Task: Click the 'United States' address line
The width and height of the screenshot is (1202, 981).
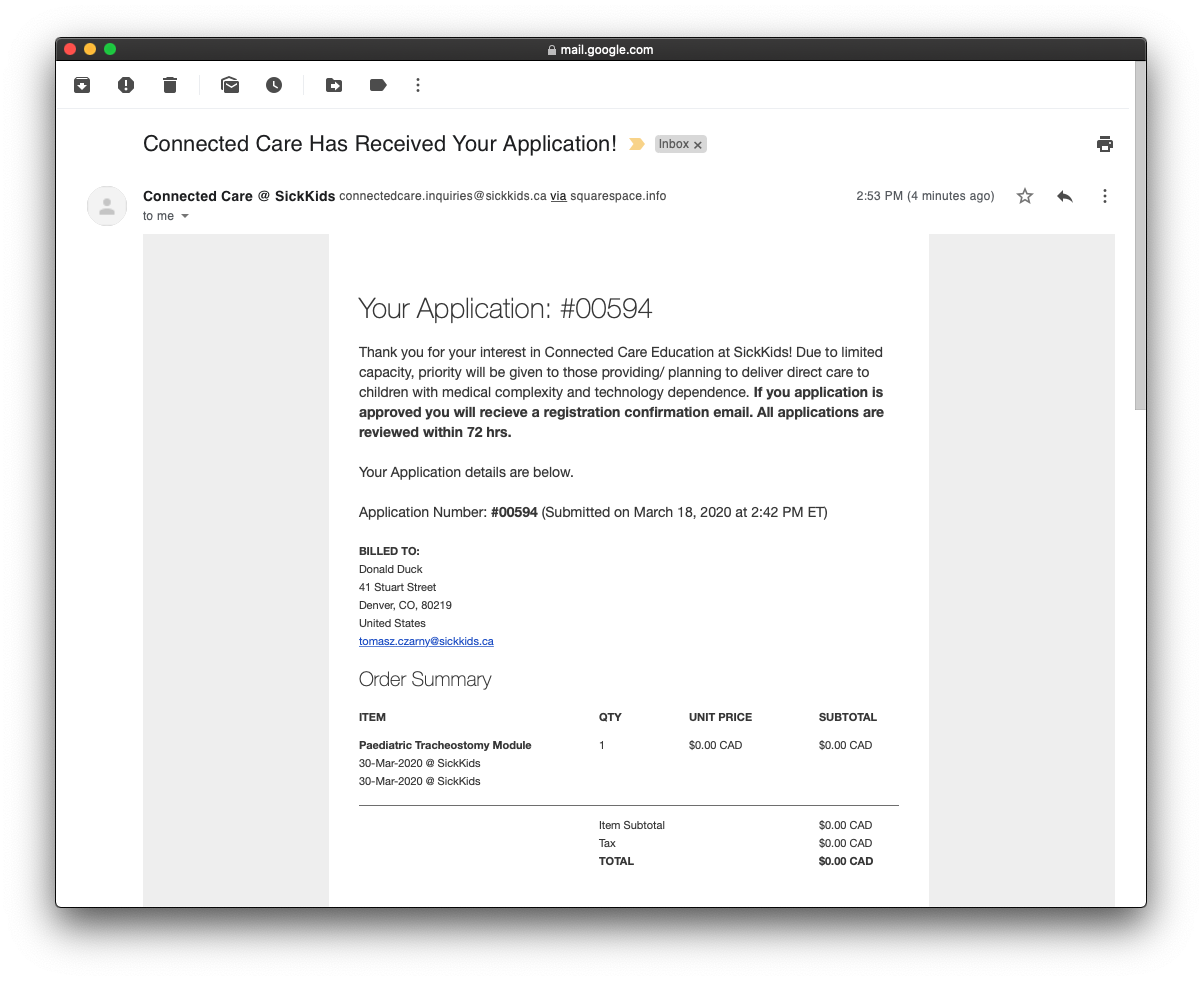Action: 392,623
